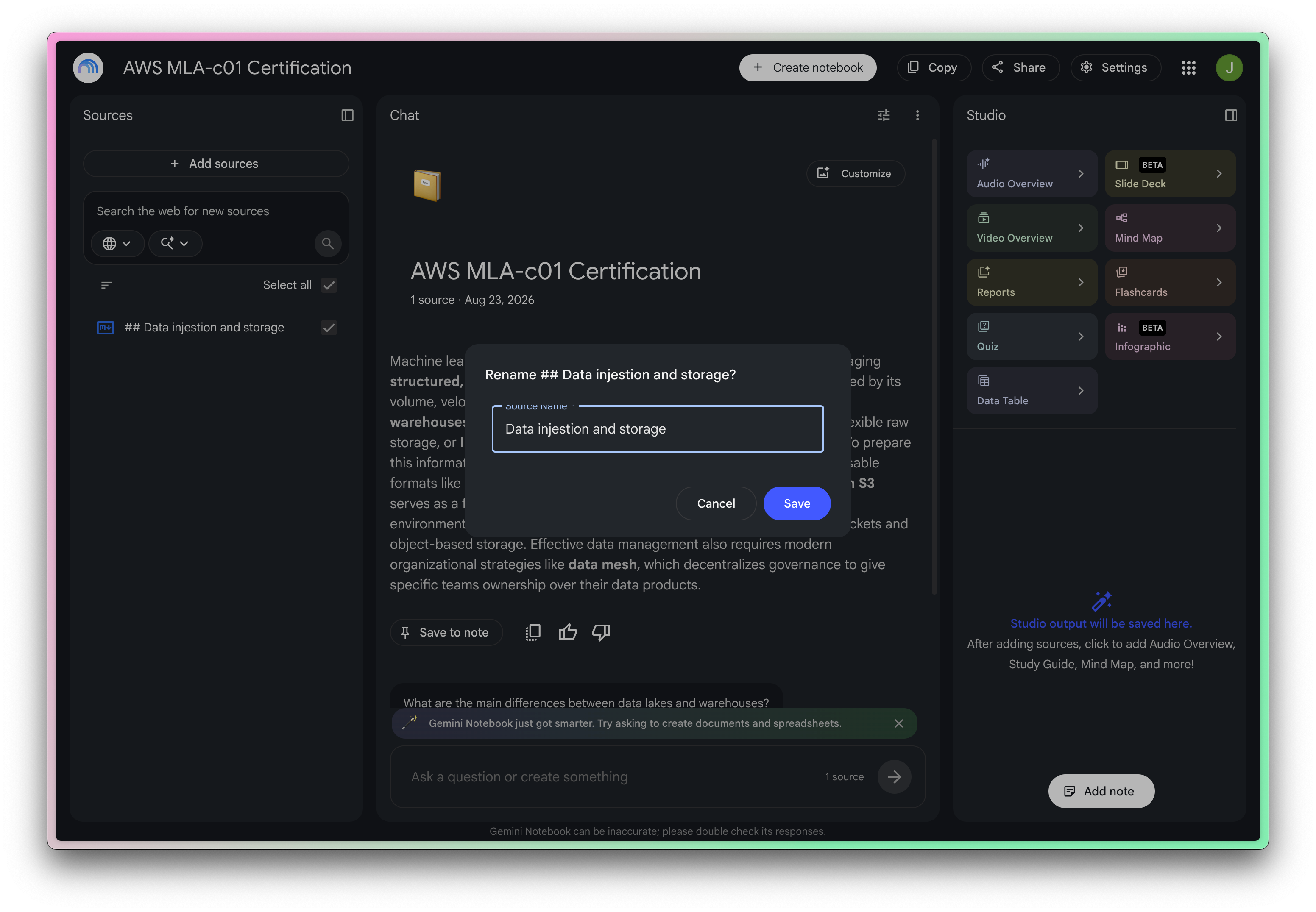Dismiss the Gemini Notebook smarter banner

tap(898, 723)
